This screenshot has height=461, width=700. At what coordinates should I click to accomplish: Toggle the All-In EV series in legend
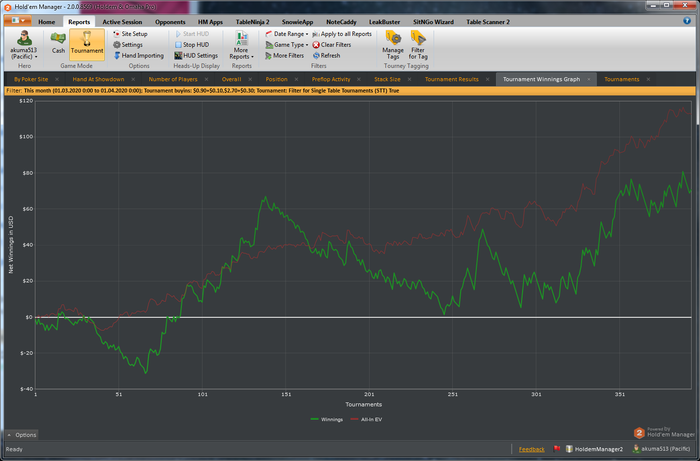coord(366,419)
